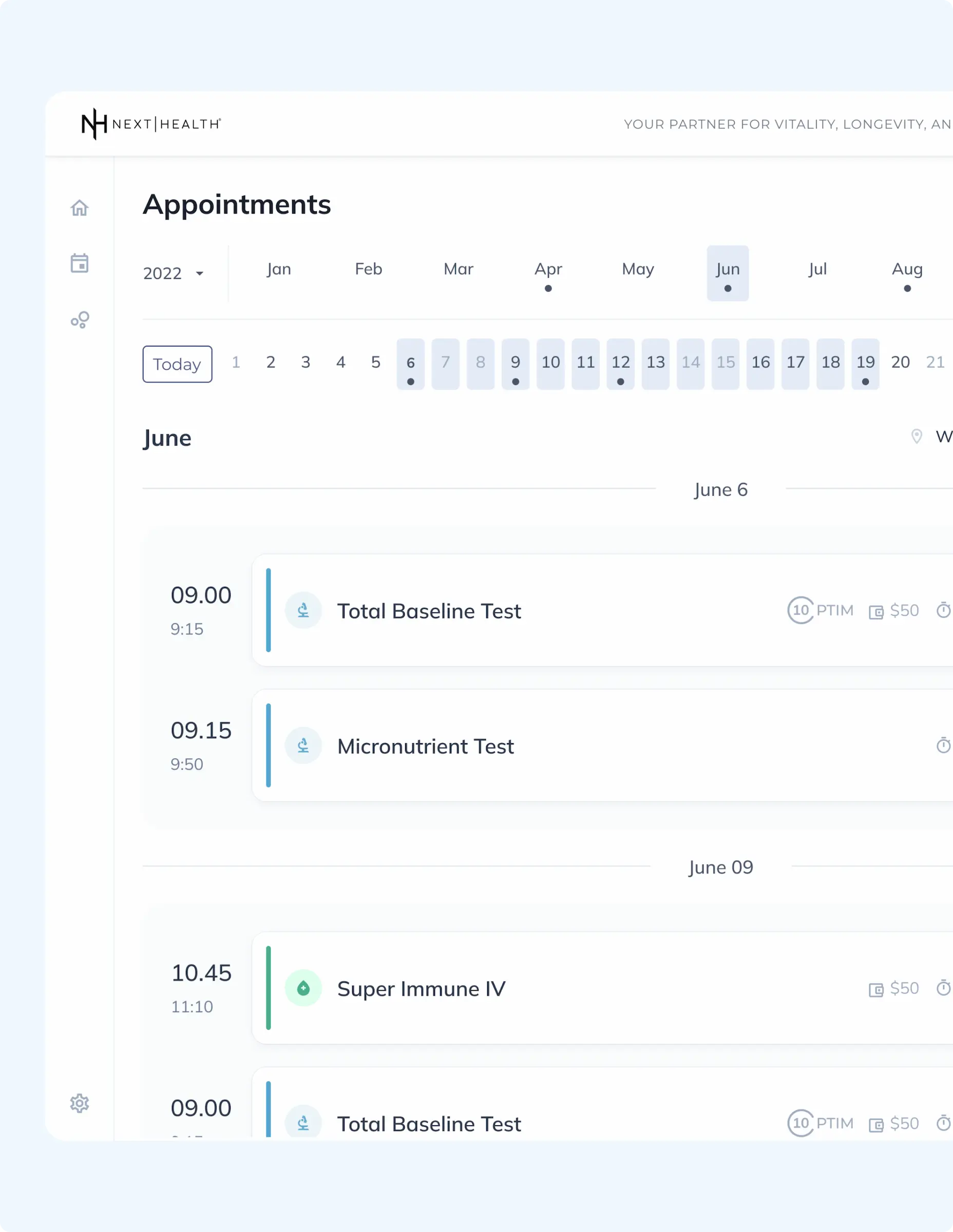The width and height of the screenshot is (953, 1232).
Task: Select the Jul month tab
Action: tap(817, 269)
